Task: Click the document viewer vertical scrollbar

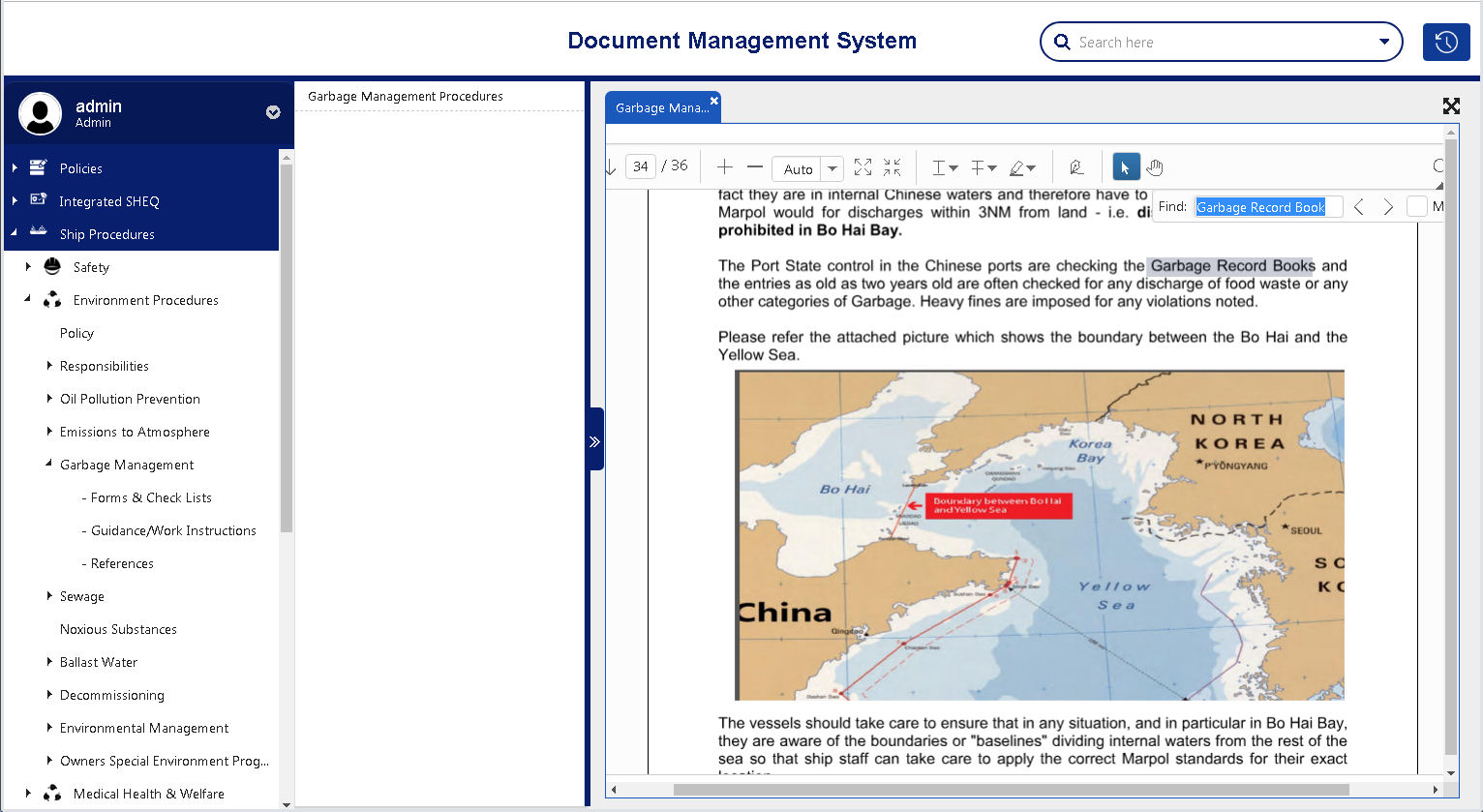Action: [1450, 445]
